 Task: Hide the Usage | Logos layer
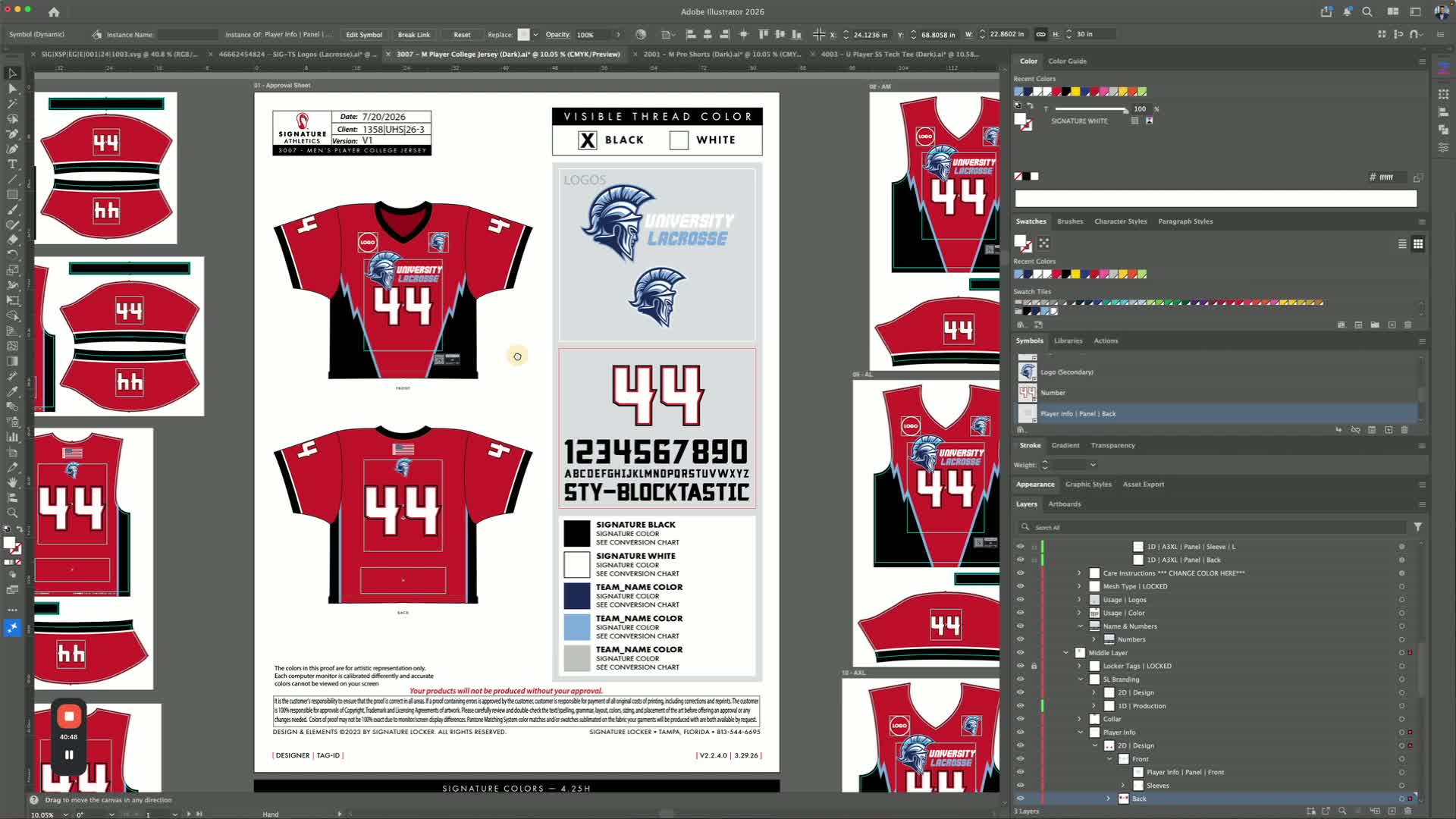pyautogui.click(x=1020, y=600)
